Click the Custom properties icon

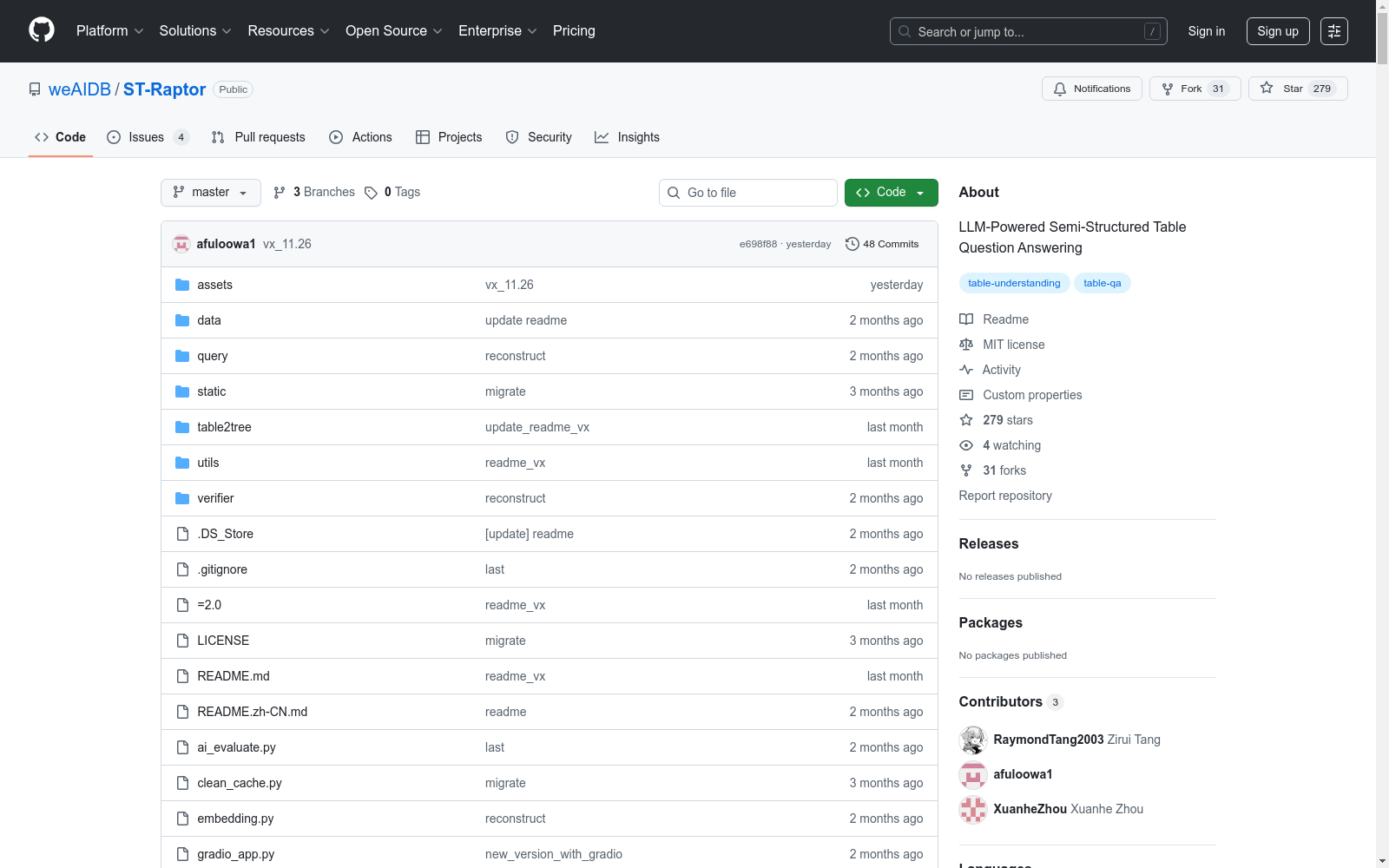point(966,395)
